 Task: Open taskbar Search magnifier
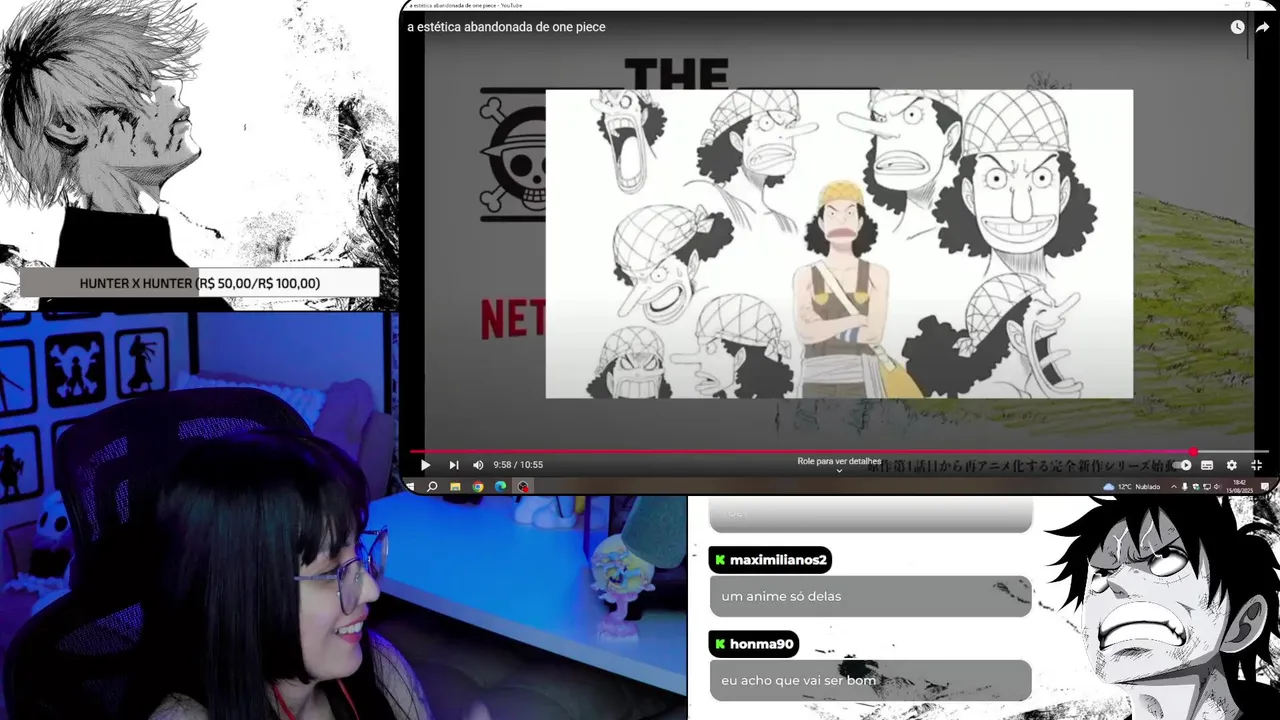(432, 487)
